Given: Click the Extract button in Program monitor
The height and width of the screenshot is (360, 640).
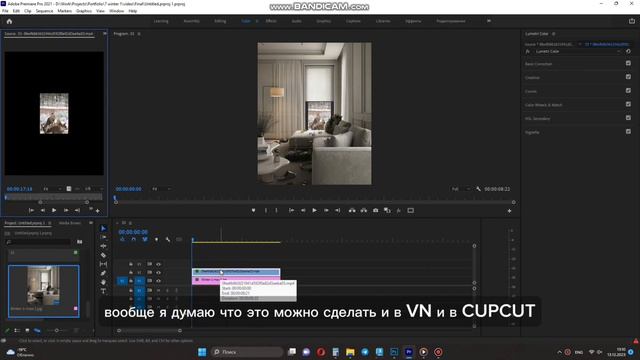Looking at the screenshot, I should click(x=364, y=211).
